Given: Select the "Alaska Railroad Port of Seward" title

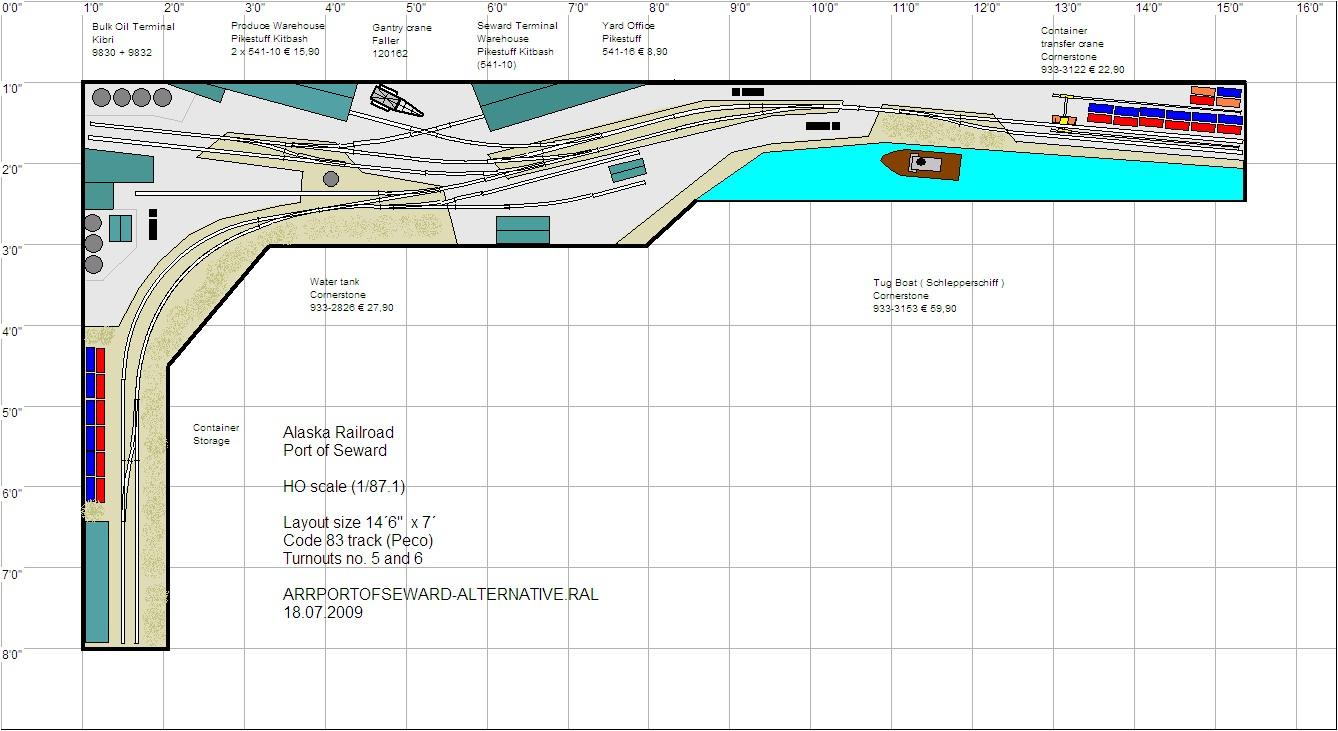Looking at the screenshot, I should point(338,441).
